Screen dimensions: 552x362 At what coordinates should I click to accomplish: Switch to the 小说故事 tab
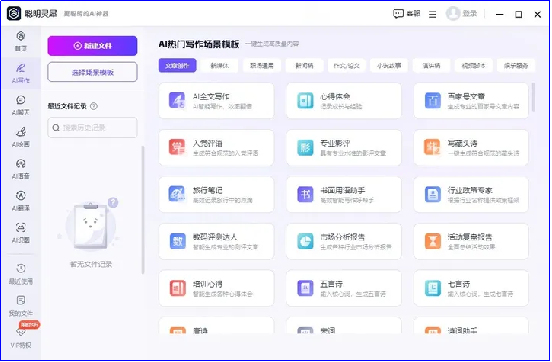point(389,65)
